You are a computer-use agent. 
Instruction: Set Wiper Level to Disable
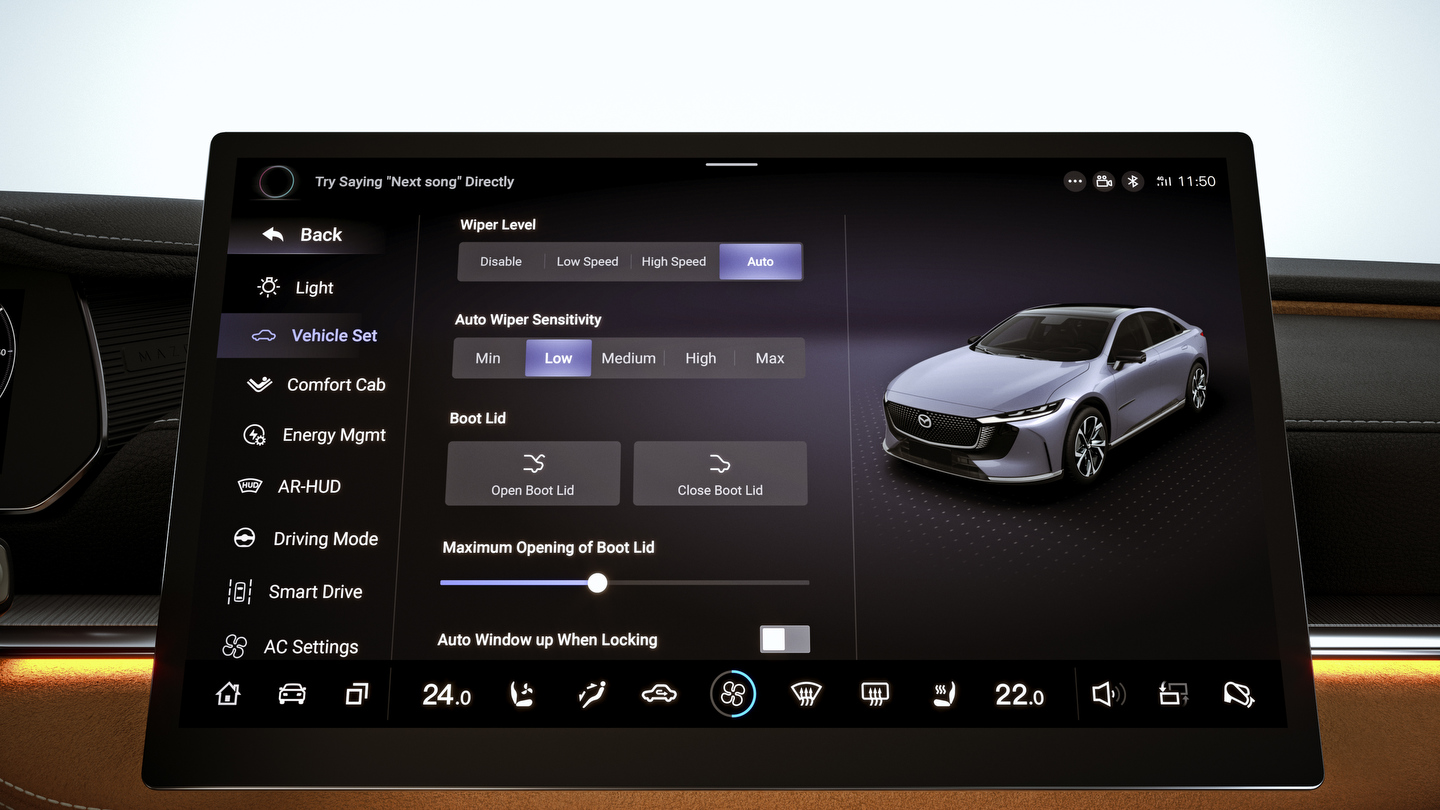click(500, 262)
